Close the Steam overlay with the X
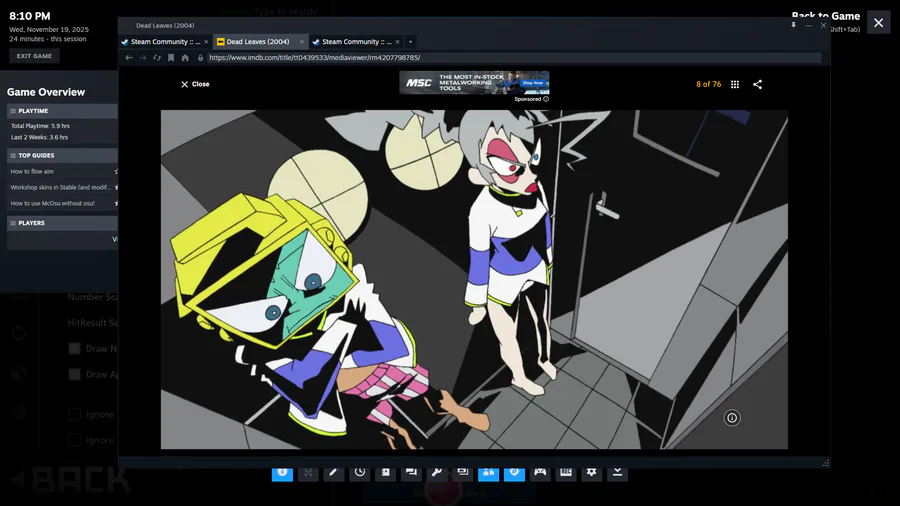Screen dimensions: 900x506 tap(879, 23)
